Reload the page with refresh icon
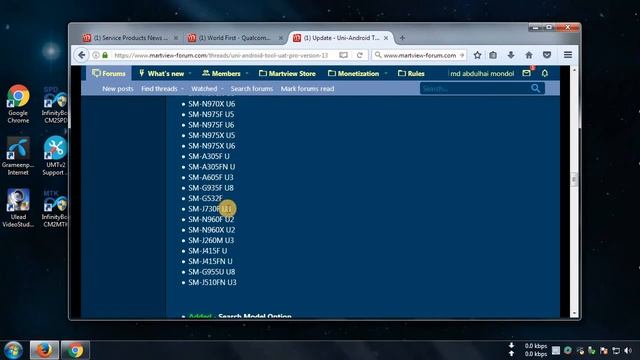Viewport: 640px width, 360px height. (x=360, y=55)
